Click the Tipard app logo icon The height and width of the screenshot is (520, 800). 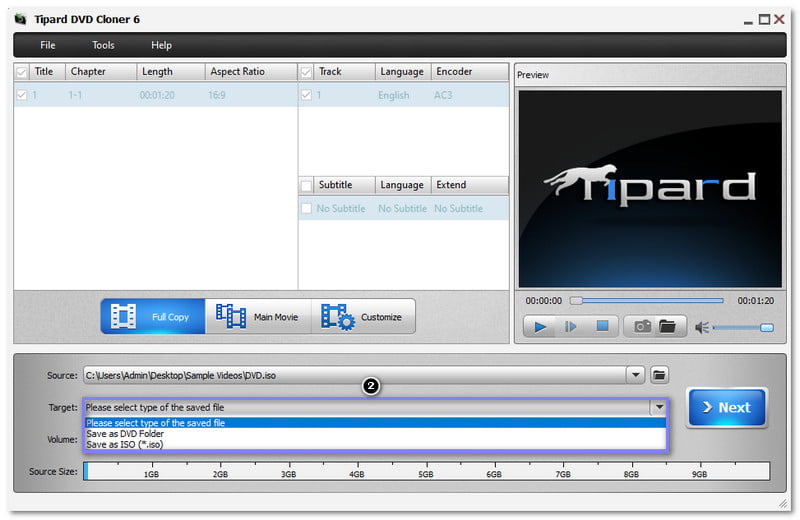20,19
